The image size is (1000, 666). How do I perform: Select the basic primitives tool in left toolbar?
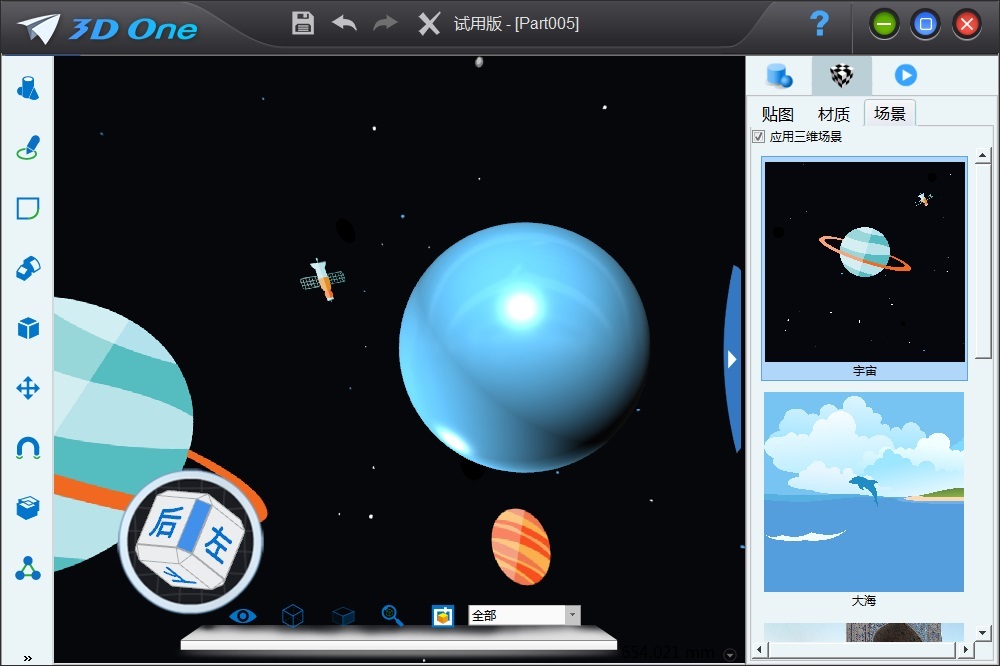28,88
